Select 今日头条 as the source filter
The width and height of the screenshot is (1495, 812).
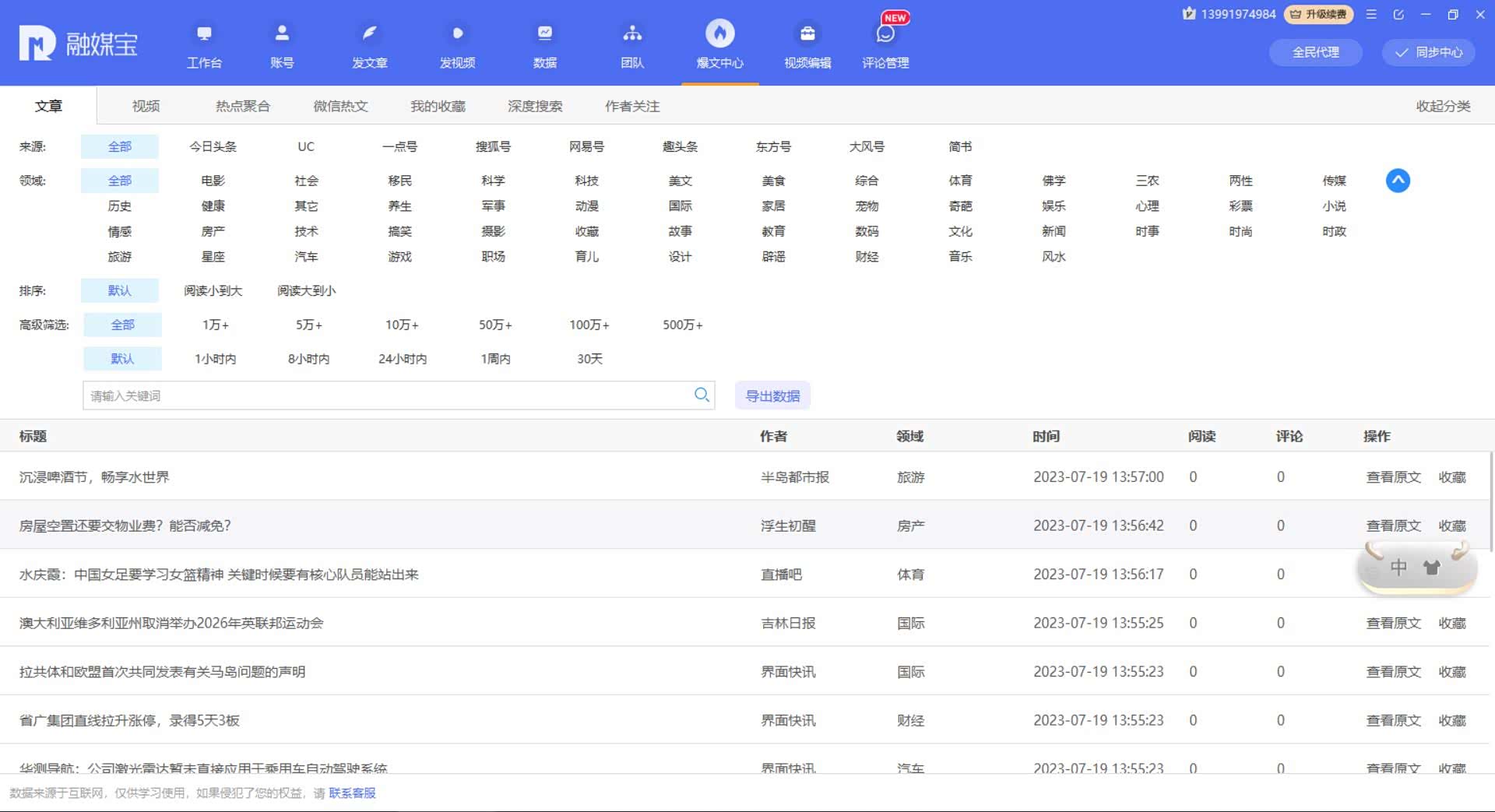[x=213, y=146]
